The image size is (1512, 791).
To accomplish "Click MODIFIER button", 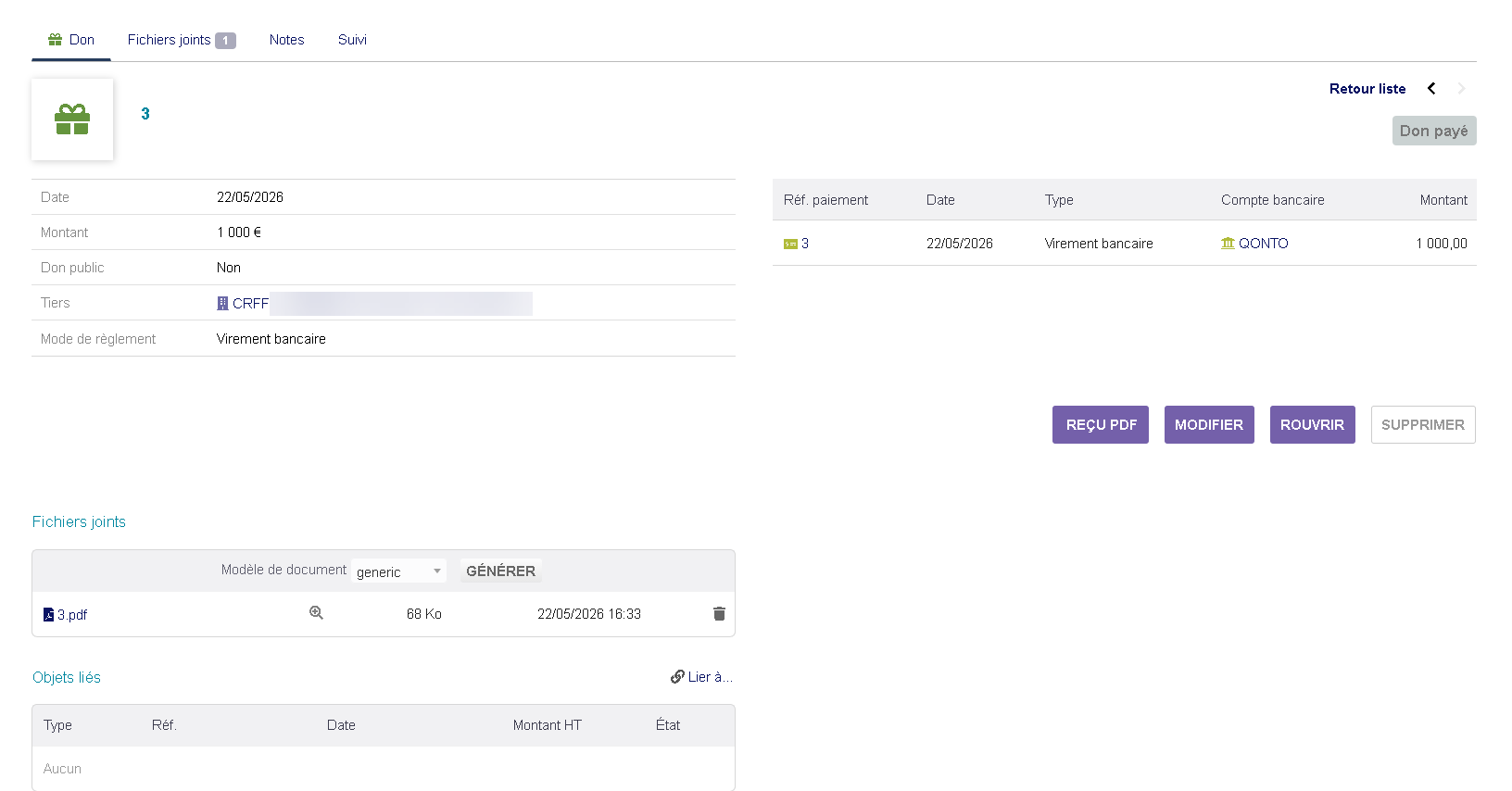I will pyautogui.click(x=1209, y=425).
